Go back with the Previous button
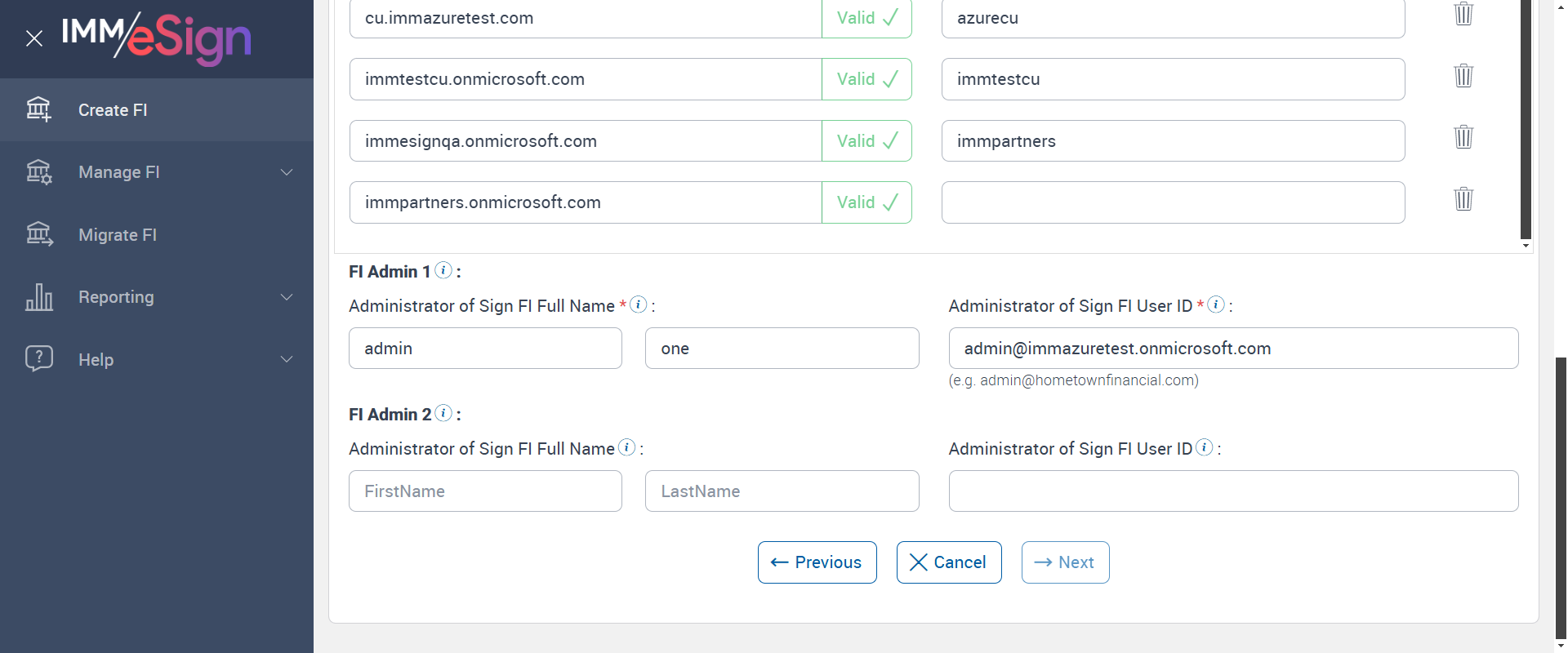1568x653 pixels. [x=817, y=562]
